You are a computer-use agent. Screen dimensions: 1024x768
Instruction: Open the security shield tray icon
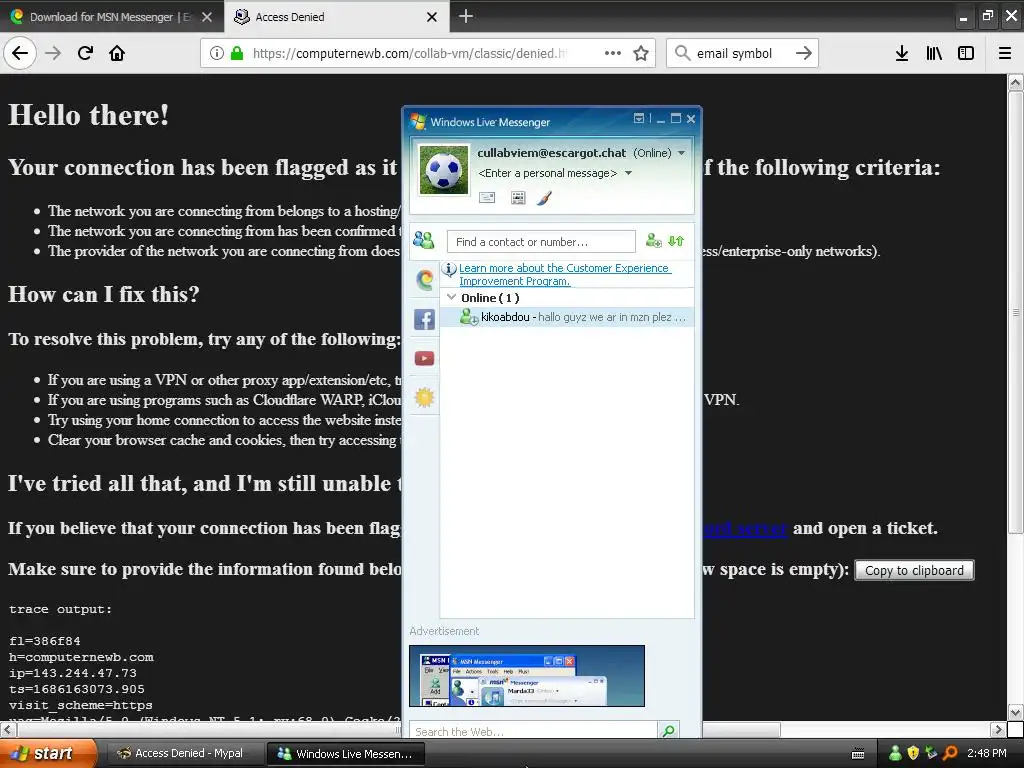point(913,753)
